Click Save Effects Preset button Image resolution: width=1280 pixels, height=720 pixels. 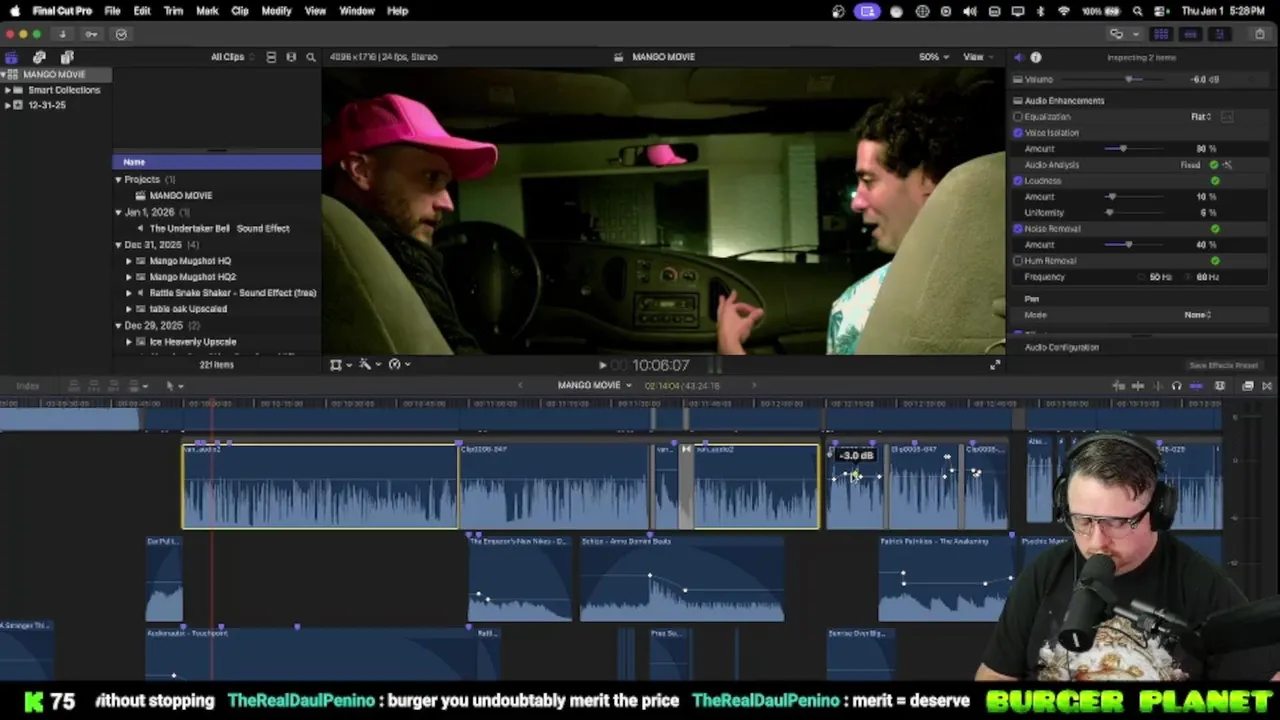[1223, 366]
